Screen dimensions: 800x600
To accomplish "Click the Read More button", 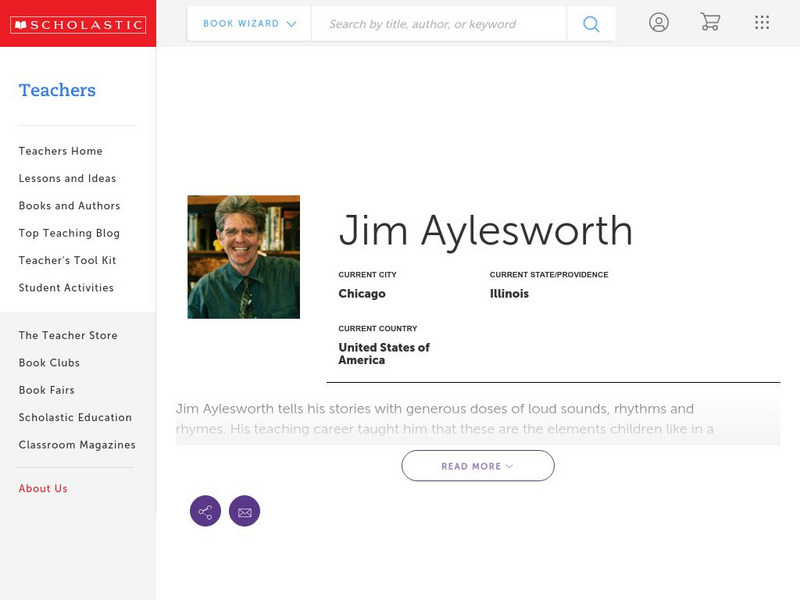I will pyautogui.click(x=478, y=465).
